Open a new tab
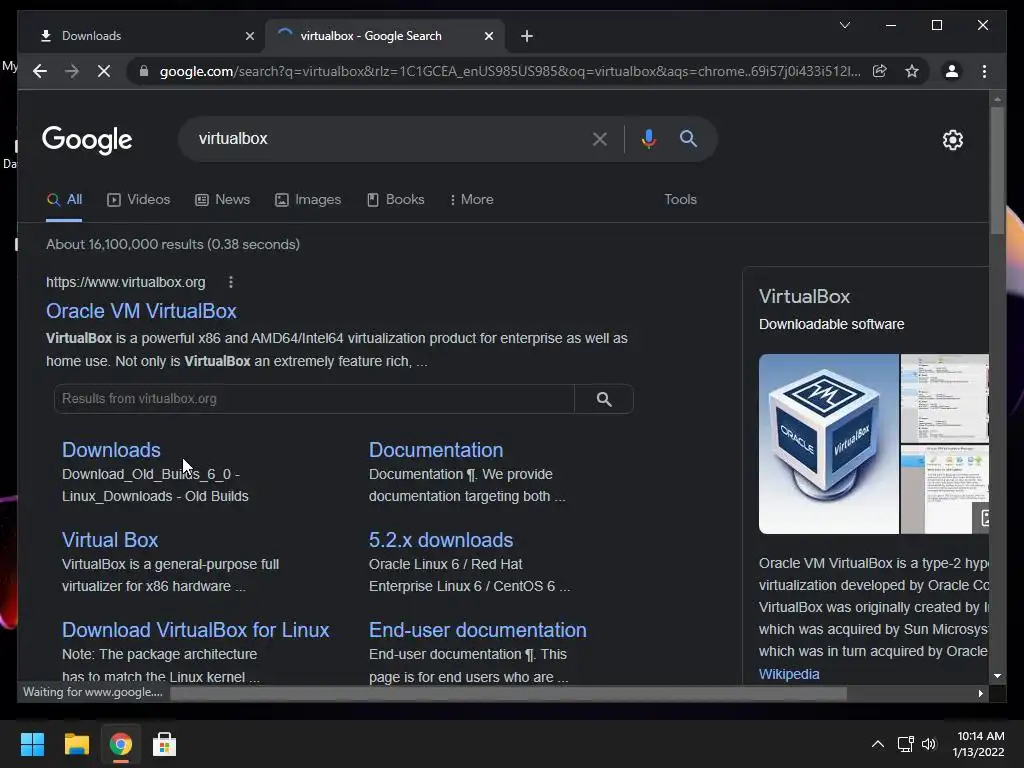The height and width of the screenshot is (768, 1024). [x=527, y=36]
